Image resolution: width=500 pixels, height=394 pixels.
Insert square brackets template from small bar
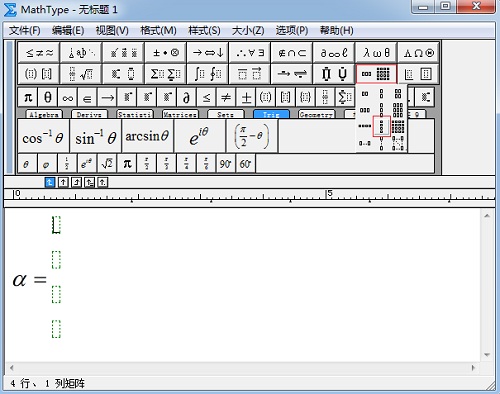click(x=286, y=97)
